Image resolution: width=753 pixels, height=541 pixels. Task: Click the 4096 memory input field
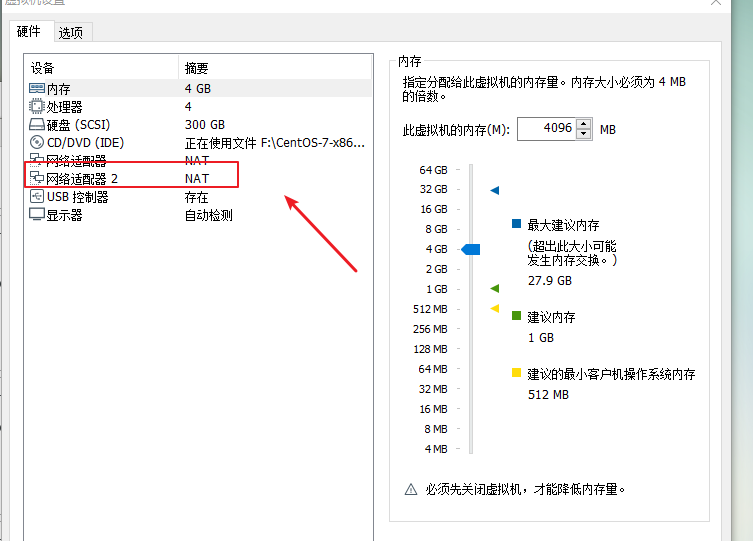tap(547, 129)
